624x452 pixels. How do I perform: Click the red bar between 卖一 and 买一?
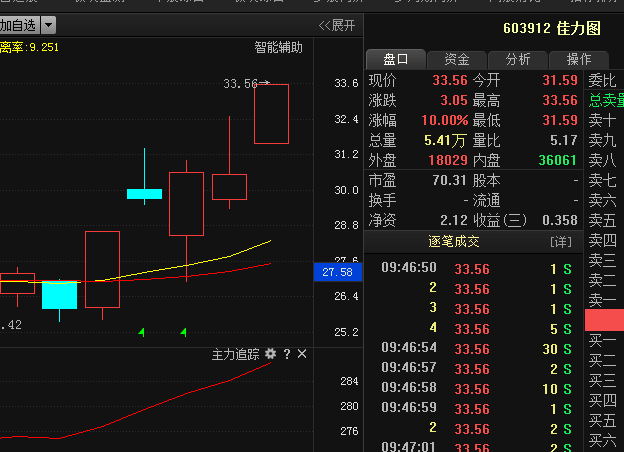[x=604, y=320]
